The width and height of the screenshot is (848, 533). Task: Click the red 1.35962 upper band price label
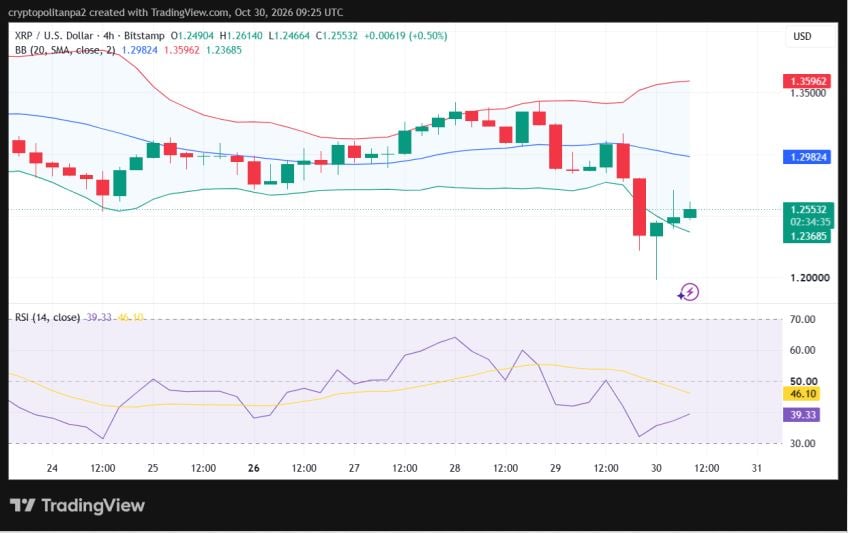tap(808, 81)
